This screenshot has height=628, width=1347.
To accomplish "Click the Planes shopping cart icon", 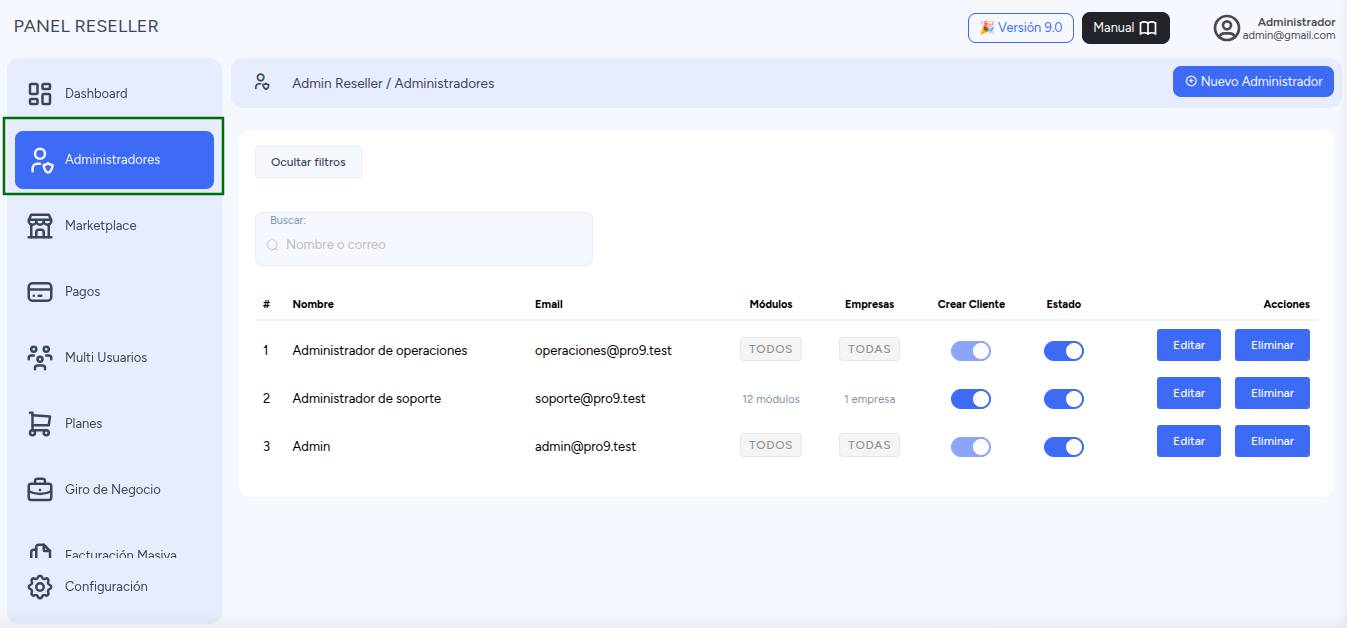I will pyautogui.click(x=40, y=424).
